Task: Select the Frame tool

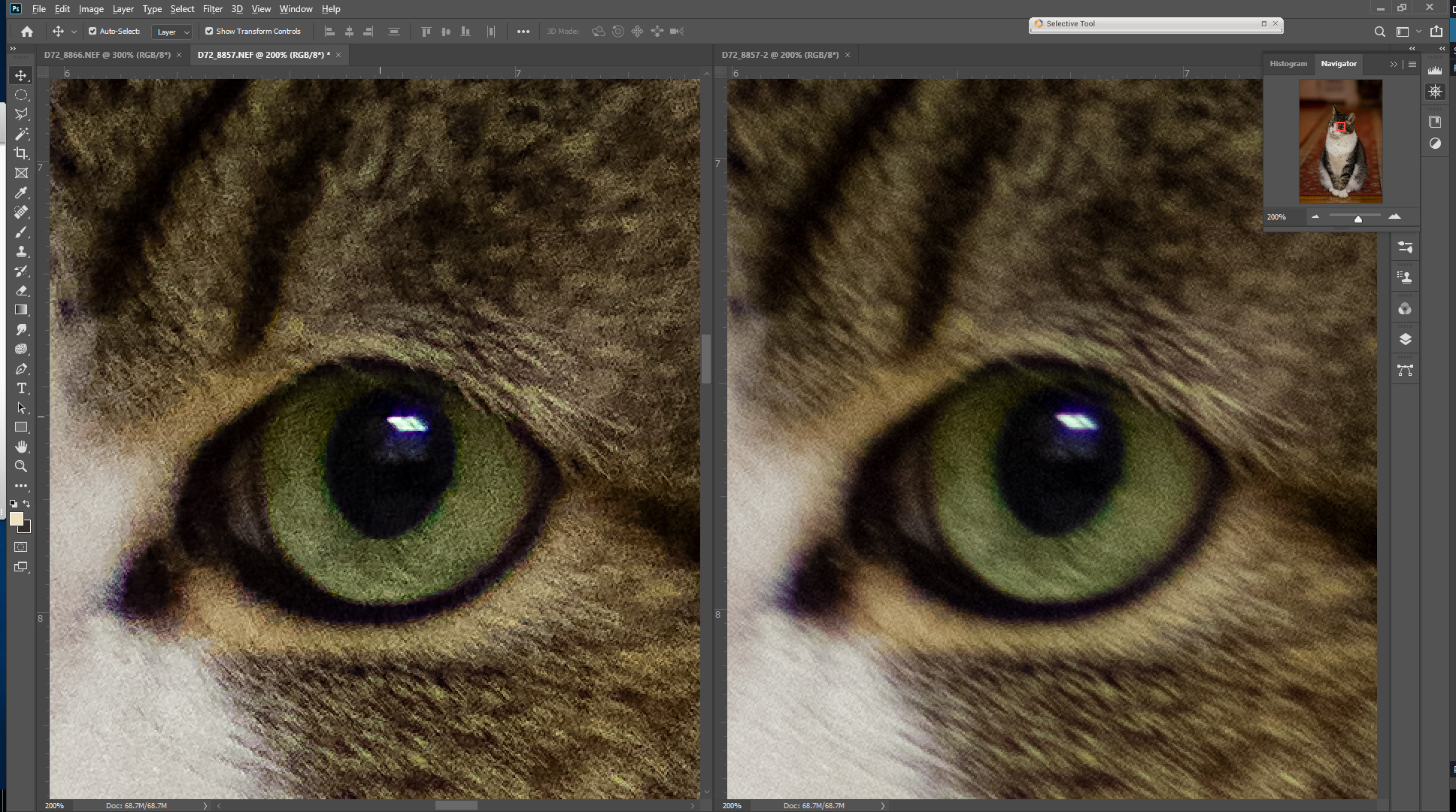Action: pyautogui.click(x=21, y=173)
